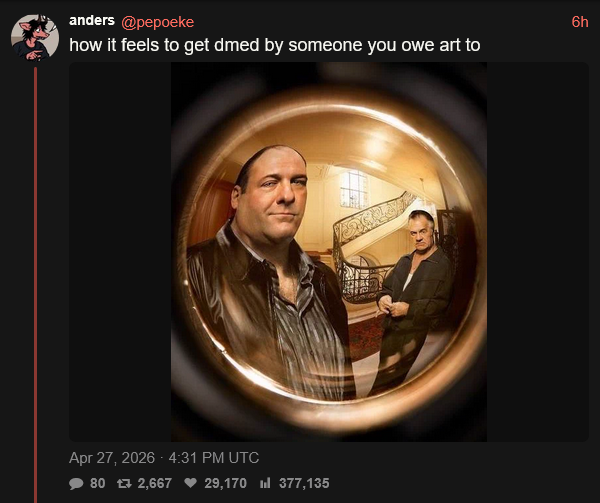Screen dimensions: 600x503
Task: Open the @pepoeke handle link
Action: [158, 22]
